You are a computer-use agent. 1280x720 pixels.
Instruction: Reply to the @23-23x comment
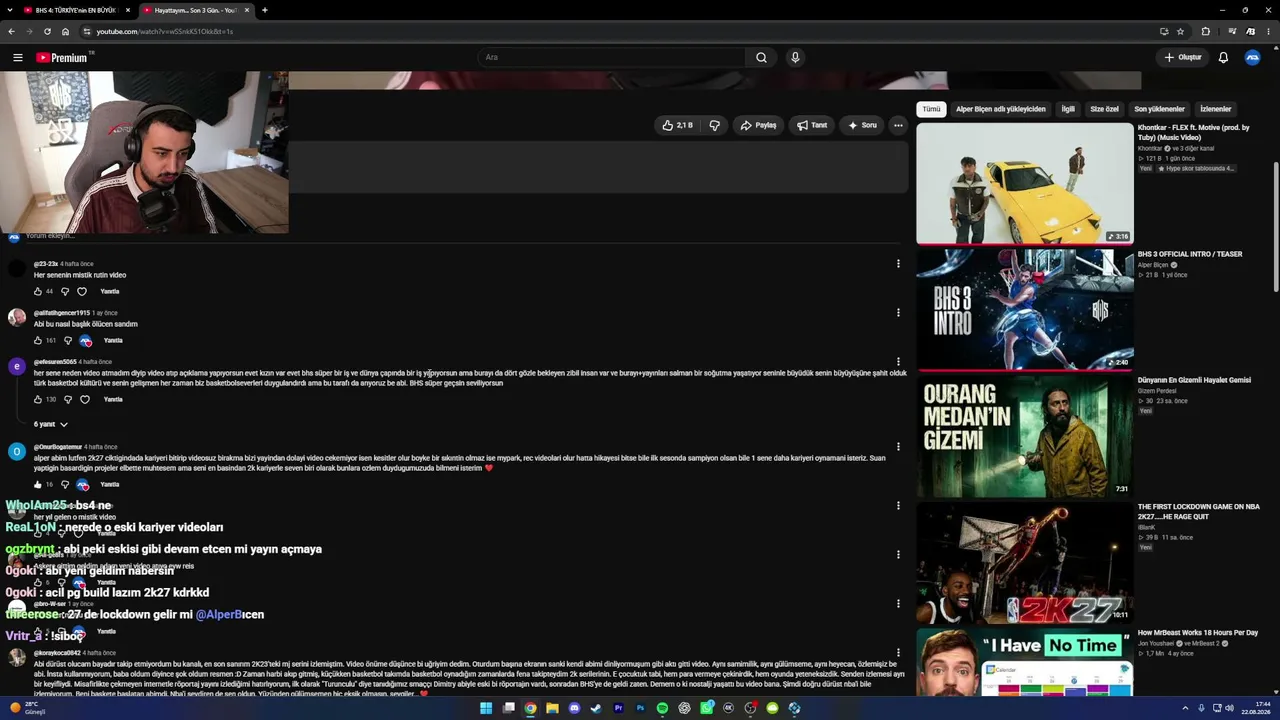(110, 291)
